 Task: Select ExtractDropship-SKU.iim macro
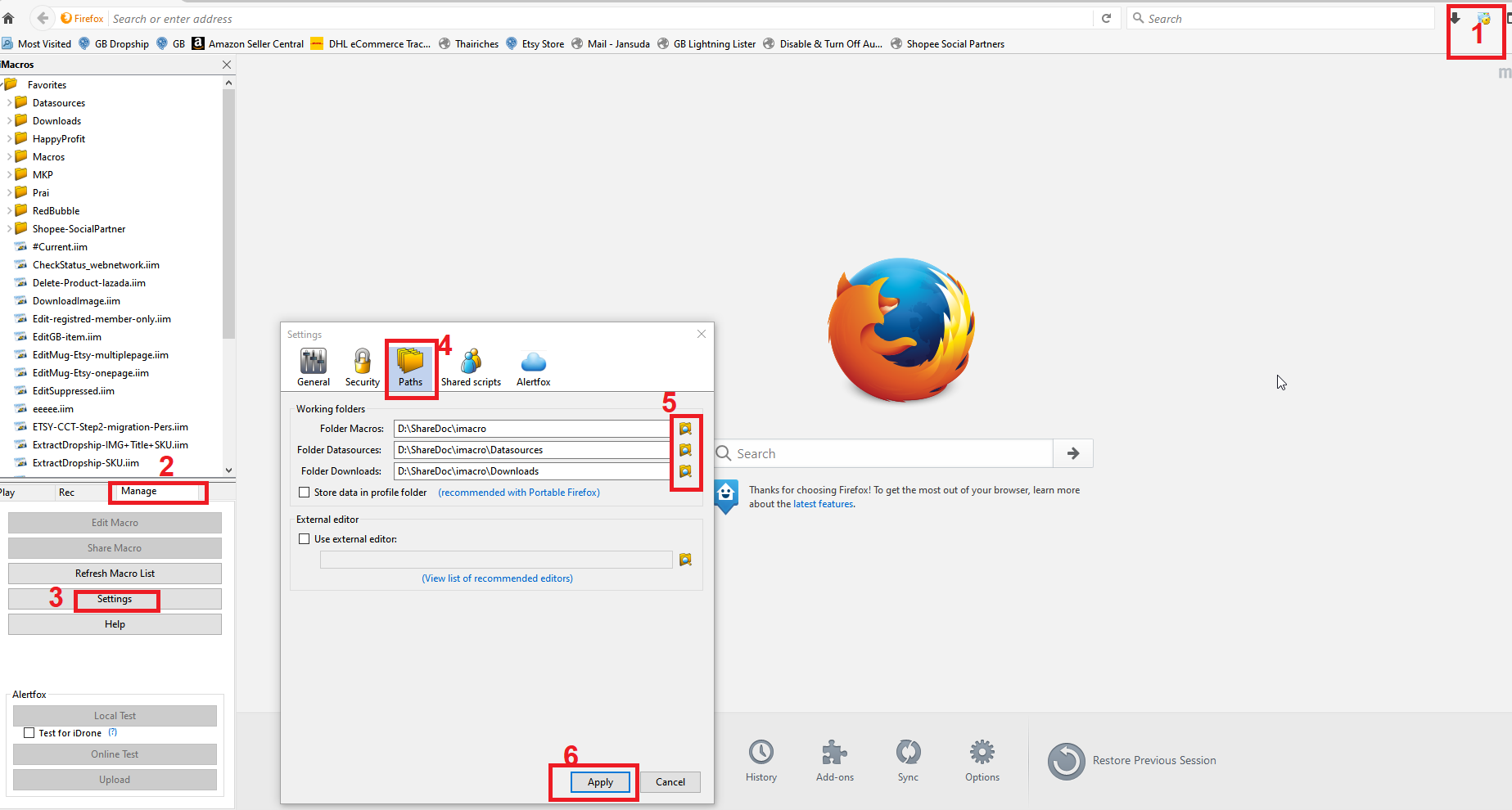pyautogui.click(x=86, y=463)
